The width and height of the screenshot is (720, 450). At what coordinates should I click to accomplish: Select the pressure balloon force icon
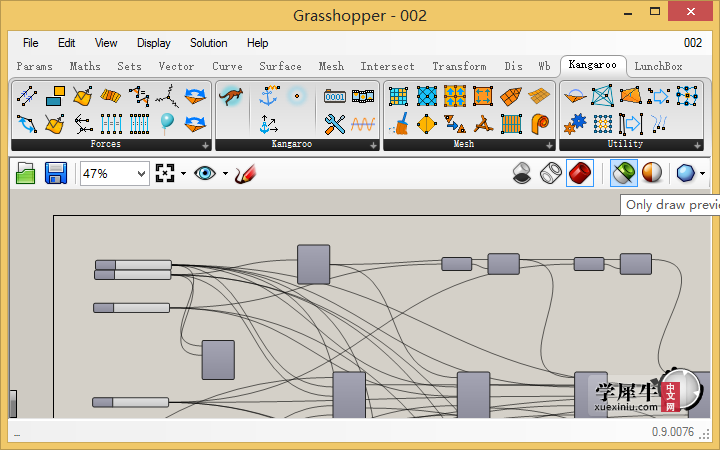coord(167,123)
